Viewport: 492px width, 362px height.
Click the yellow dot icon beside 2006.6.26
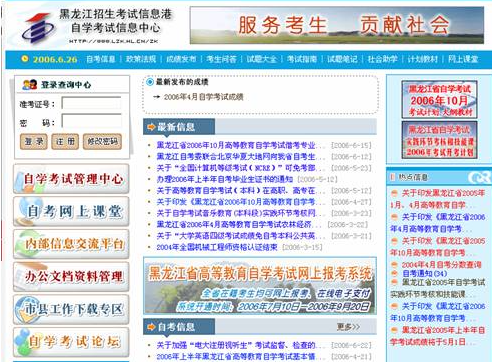25,59
